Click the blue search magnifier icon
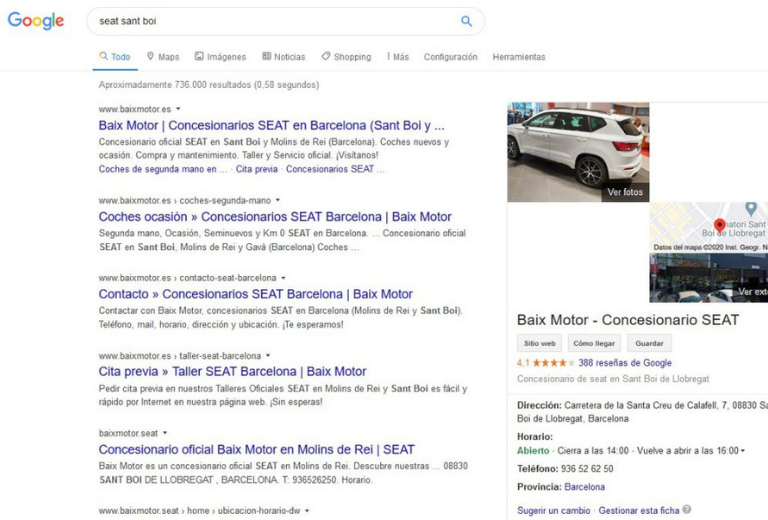This screenshot has height=520, width=768. click(x=466, y=21)
